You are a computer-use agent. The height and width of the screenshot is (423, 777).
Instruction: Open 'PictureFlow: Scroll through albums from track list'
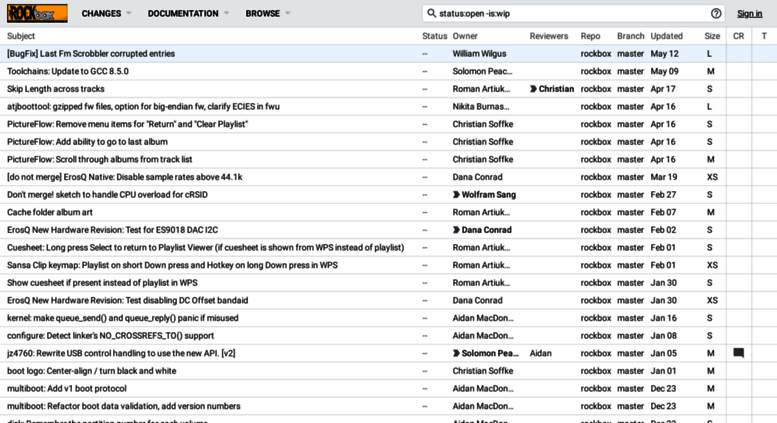click(100, 159)
